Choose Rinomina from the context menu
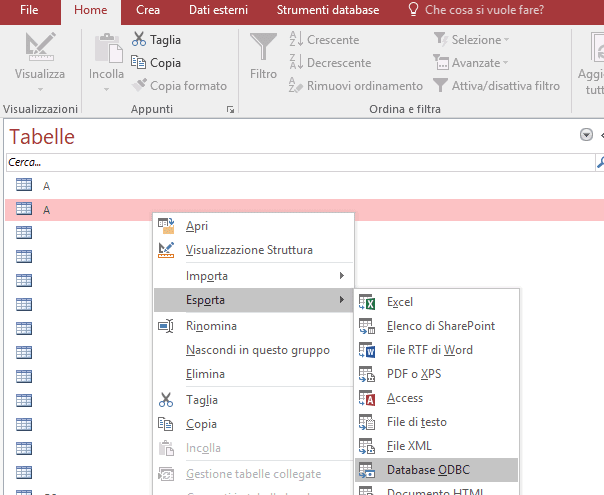The image size is (604, 495). pyautogui.click(x=253, y=326)
